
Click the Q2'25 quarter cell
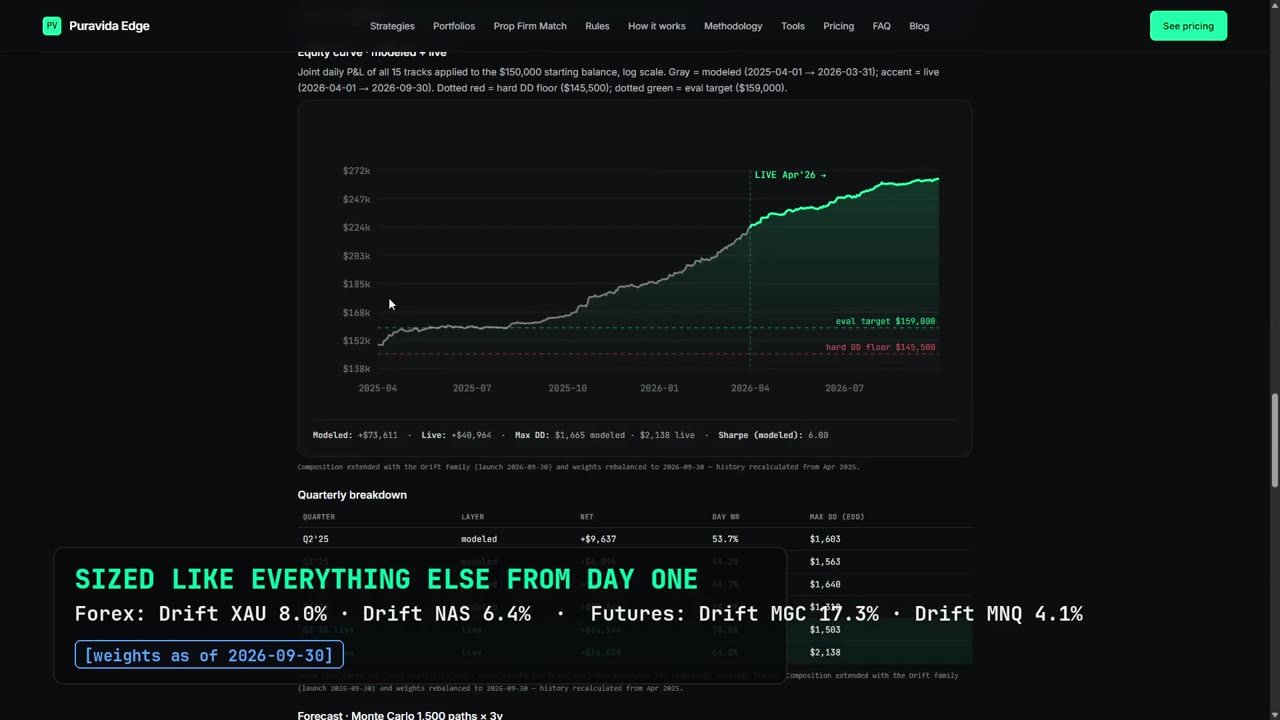[316, 539]
